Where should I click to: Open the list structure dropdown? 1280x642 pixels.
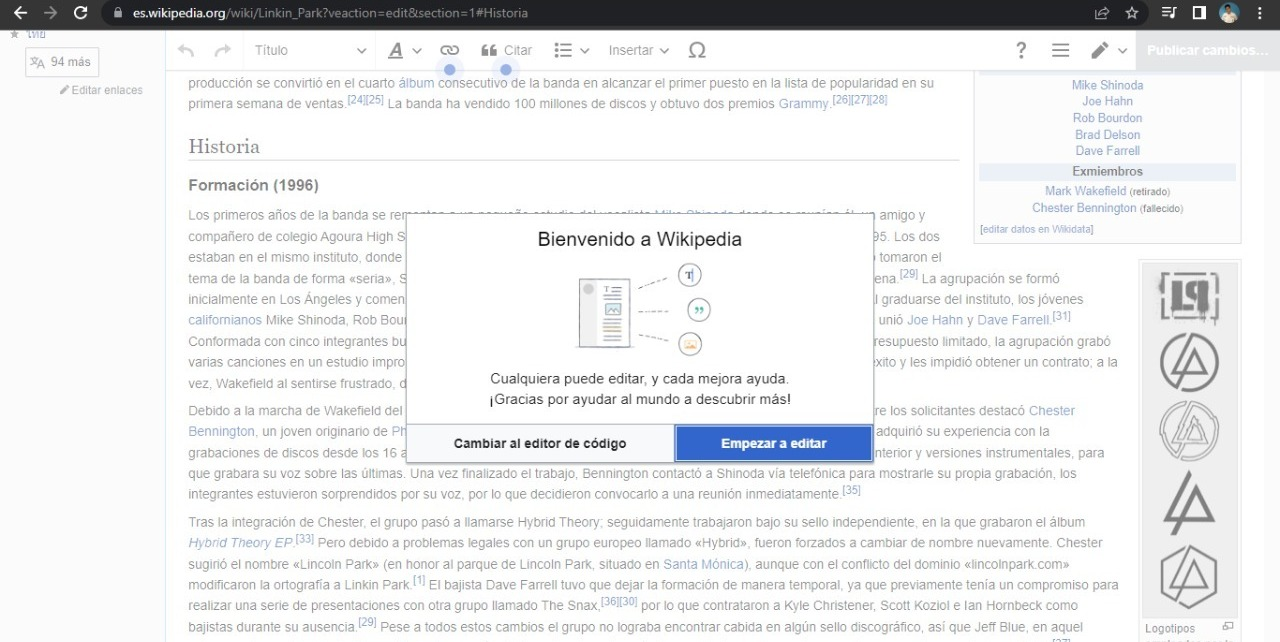(572, 50)
